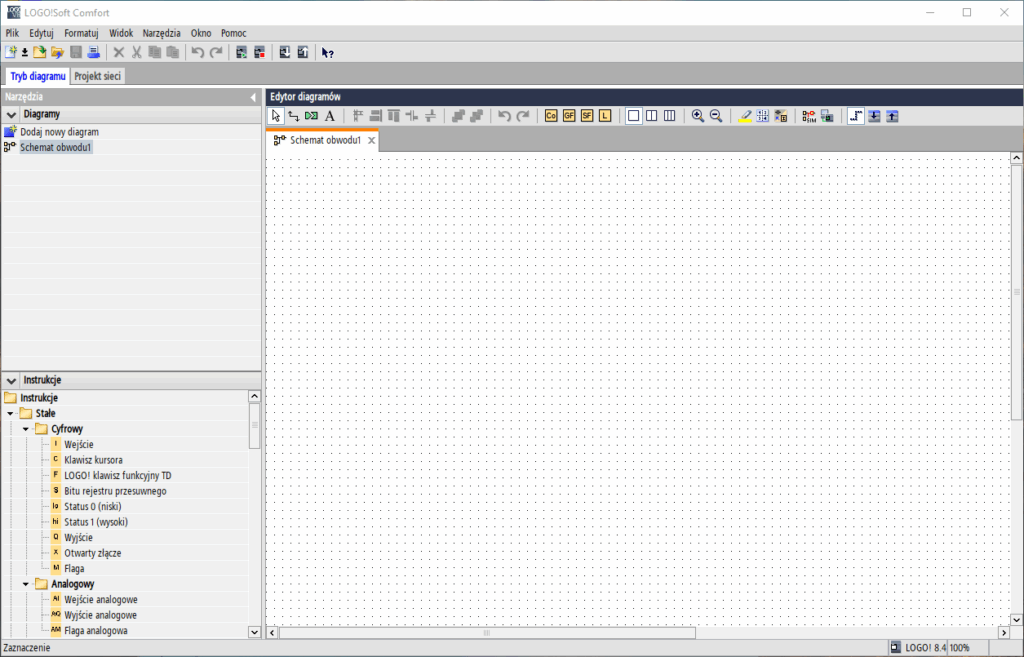Click the printer icon in the main toolbar
Viewport: 1024px width, 657px height.
click(x=94, y=52)
